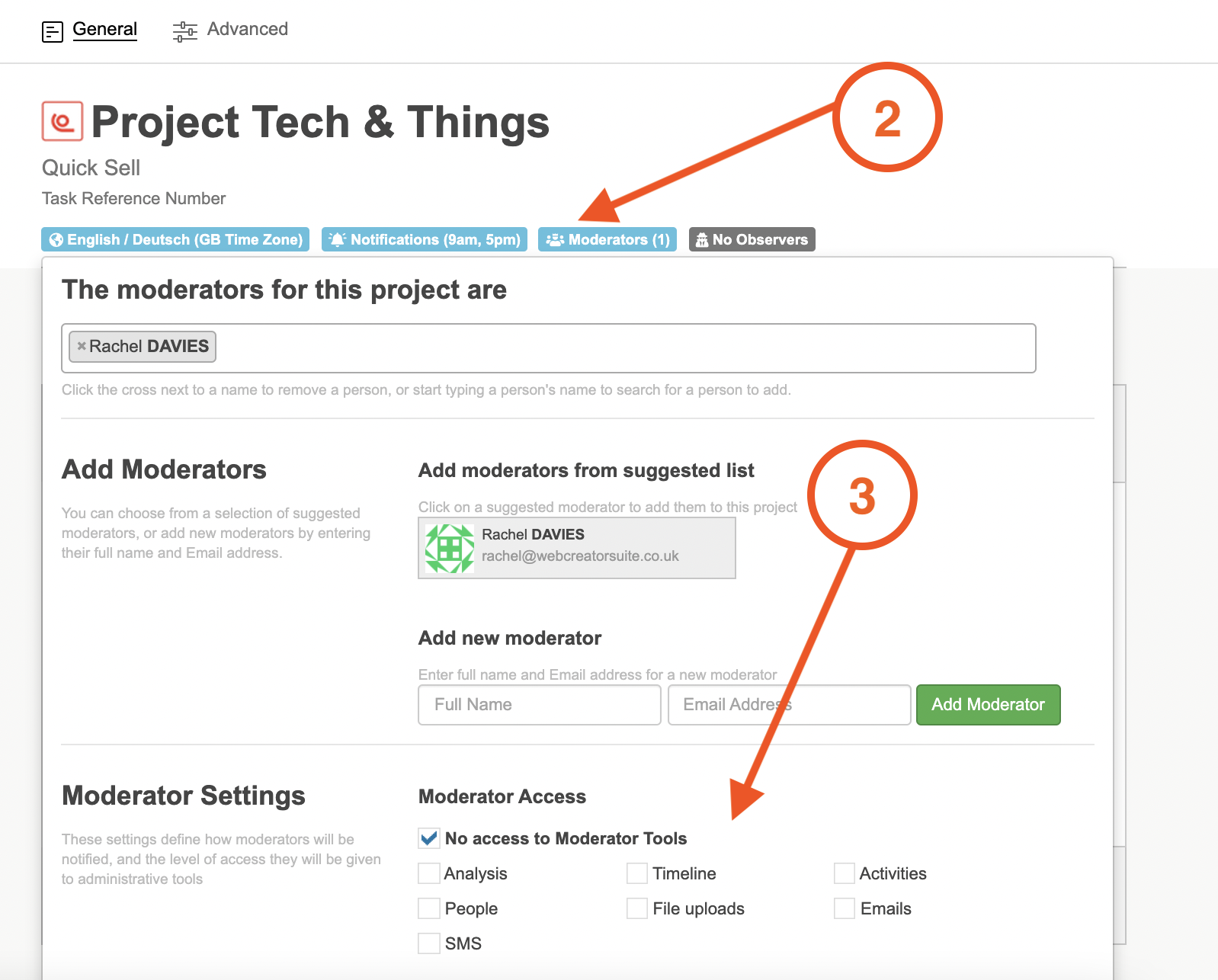1218x980 pixels.
Task: Remove Rachel DAVIES using the cross icon
Action: click(x=82, y=346)
